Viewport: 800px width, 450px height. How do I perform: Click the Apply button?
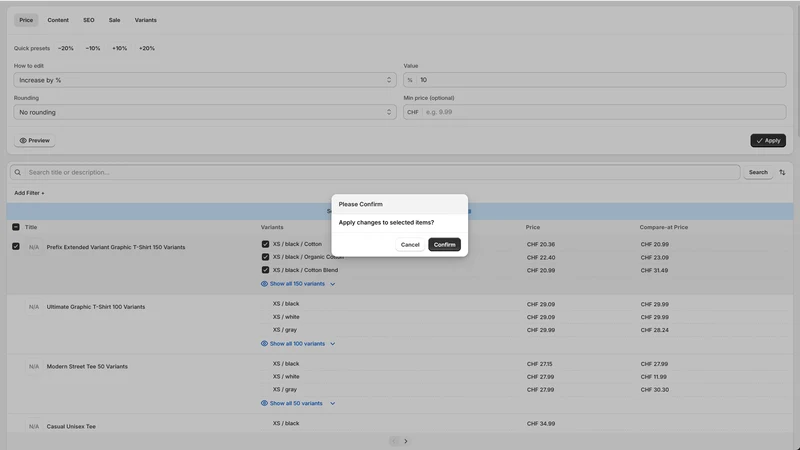coord(768,140)
